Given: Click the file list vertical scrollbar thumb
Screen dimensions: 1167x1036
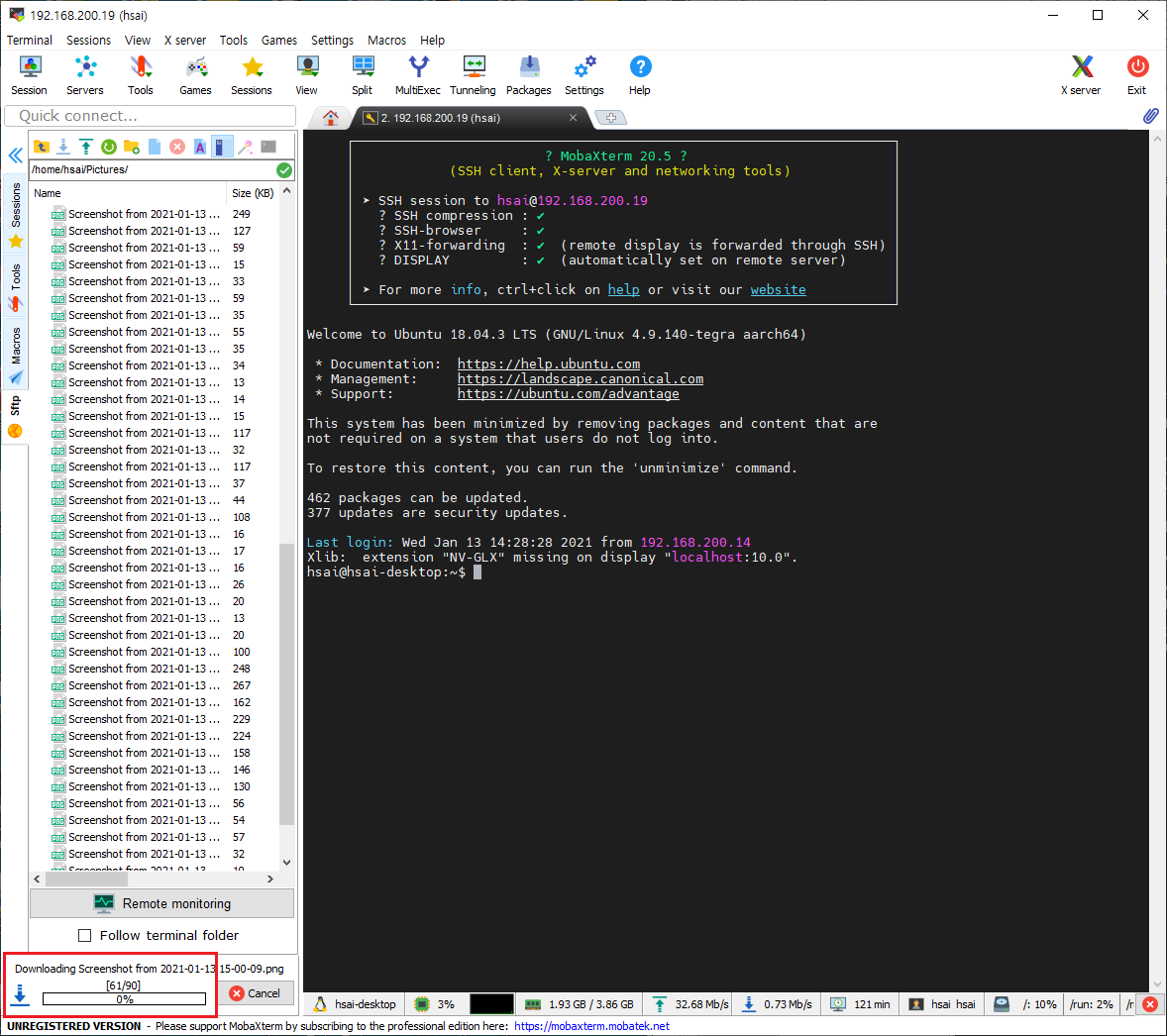Looking at the screenshot, I should click(x=286, y=684).
